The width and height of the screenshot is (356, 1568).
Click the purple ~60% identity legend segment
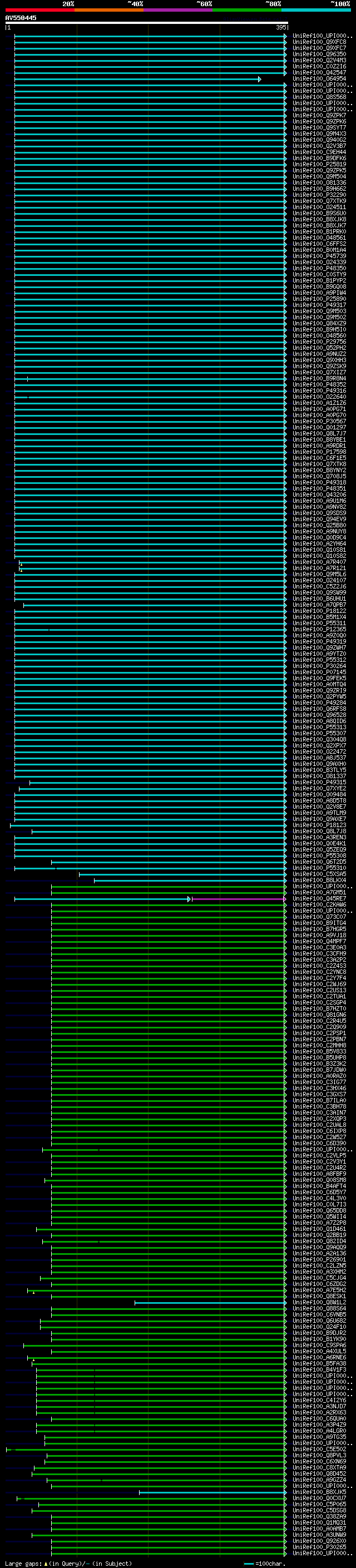pyautogui.click(x=179, y=10)
